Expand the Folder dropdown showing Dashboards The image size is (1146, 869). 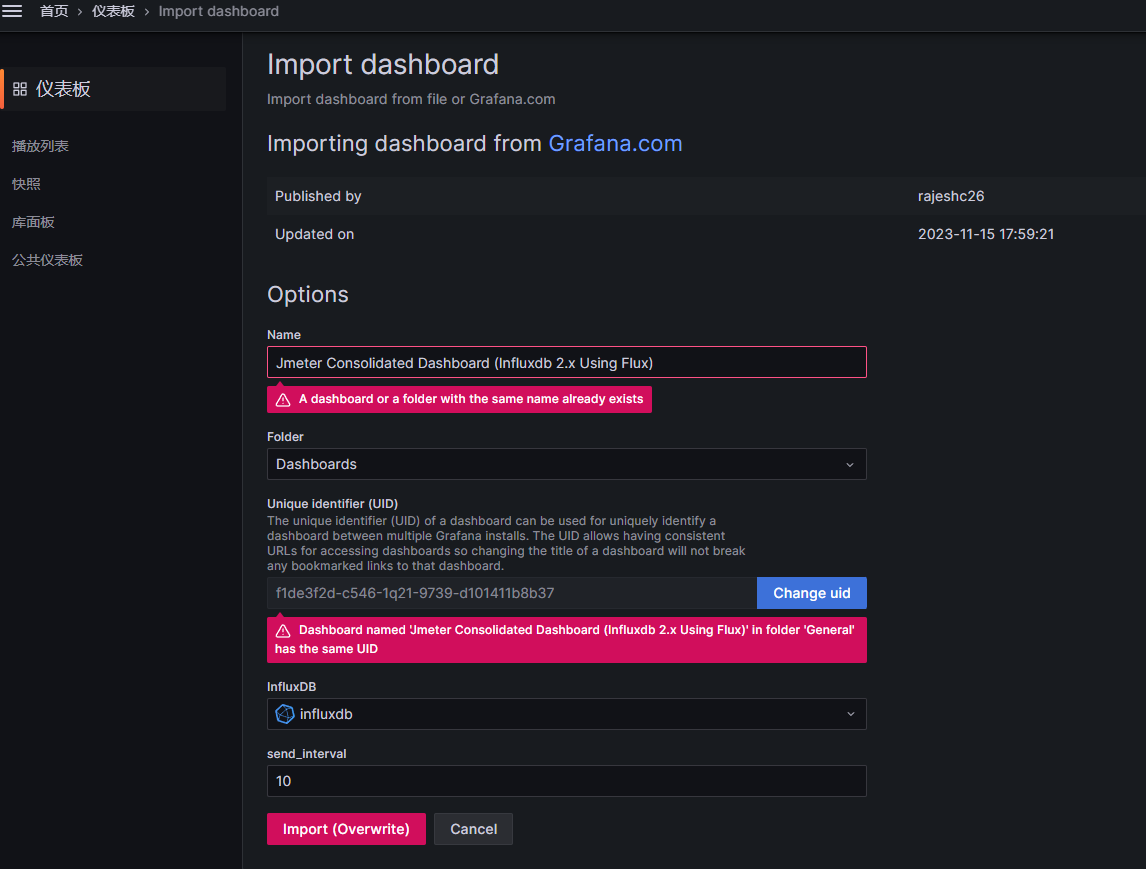pyautogui.click(x=566, y=464)
